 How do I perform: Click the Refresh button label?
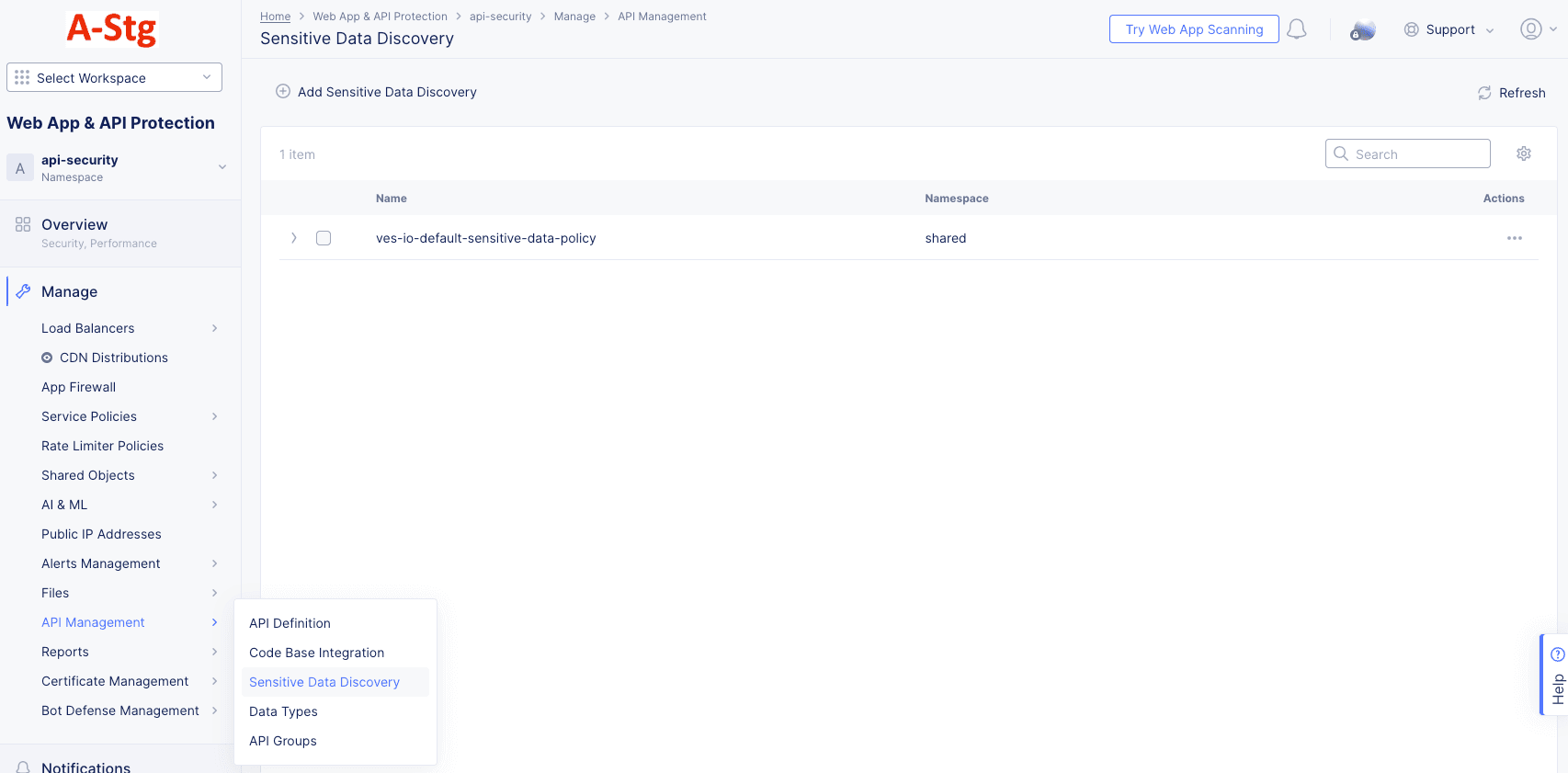[1522, 93]
